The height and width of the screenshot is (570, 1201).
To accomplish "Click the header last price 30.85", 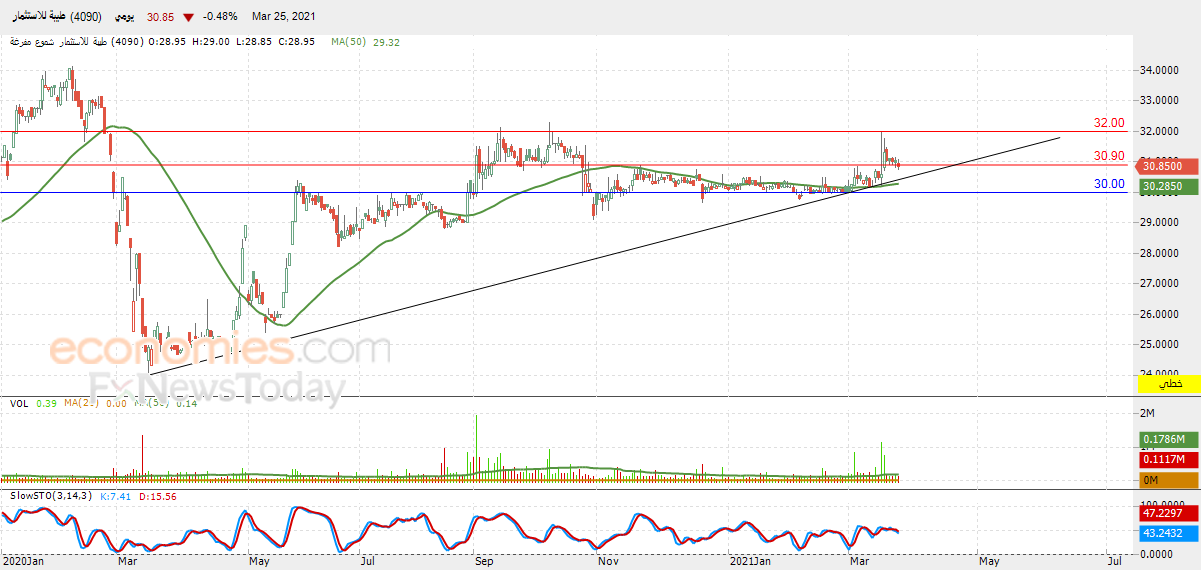I will pos(162,17).
